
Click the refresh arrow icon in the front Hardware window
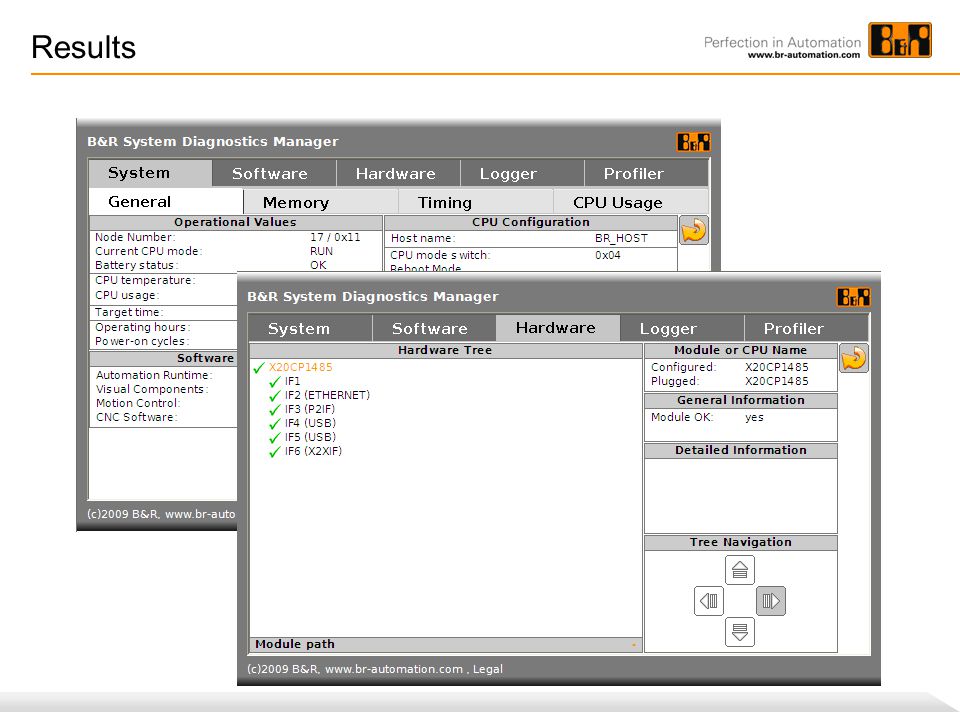tap(853, 358)
